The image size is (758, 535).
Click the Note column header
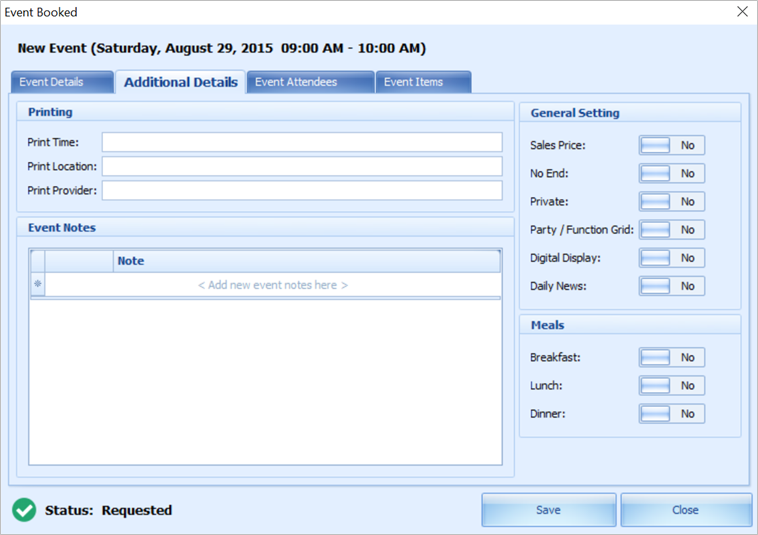click(x=307, y=261)
